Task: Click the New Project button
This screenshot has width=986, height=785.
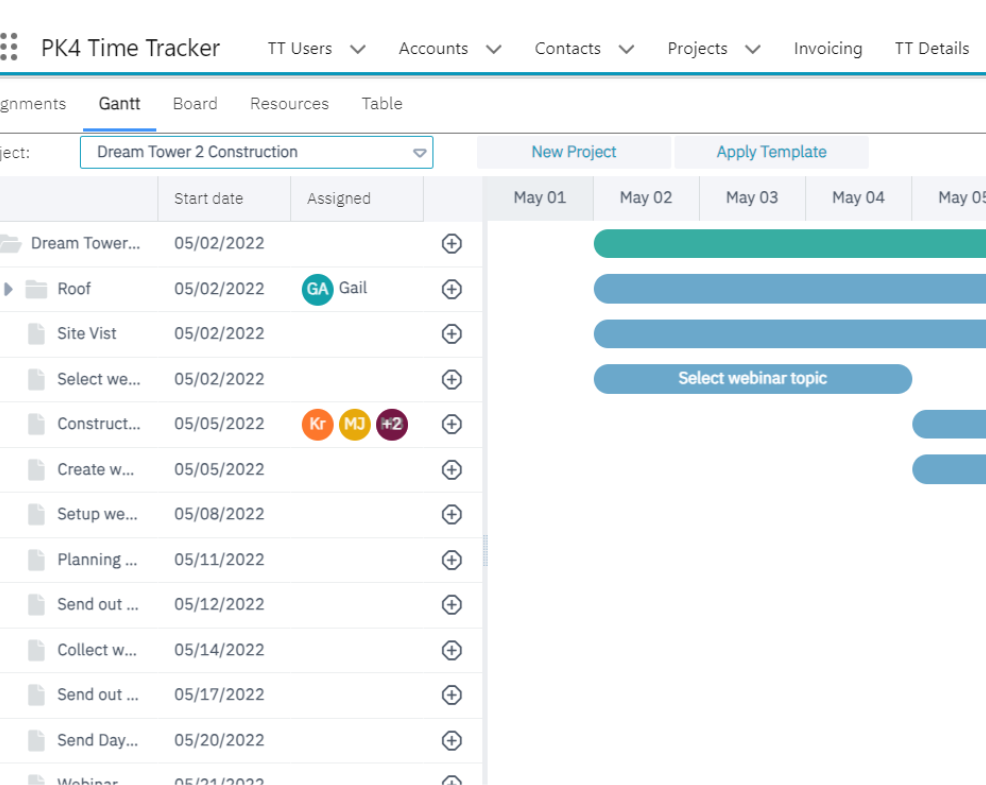Action: point(573,152)
